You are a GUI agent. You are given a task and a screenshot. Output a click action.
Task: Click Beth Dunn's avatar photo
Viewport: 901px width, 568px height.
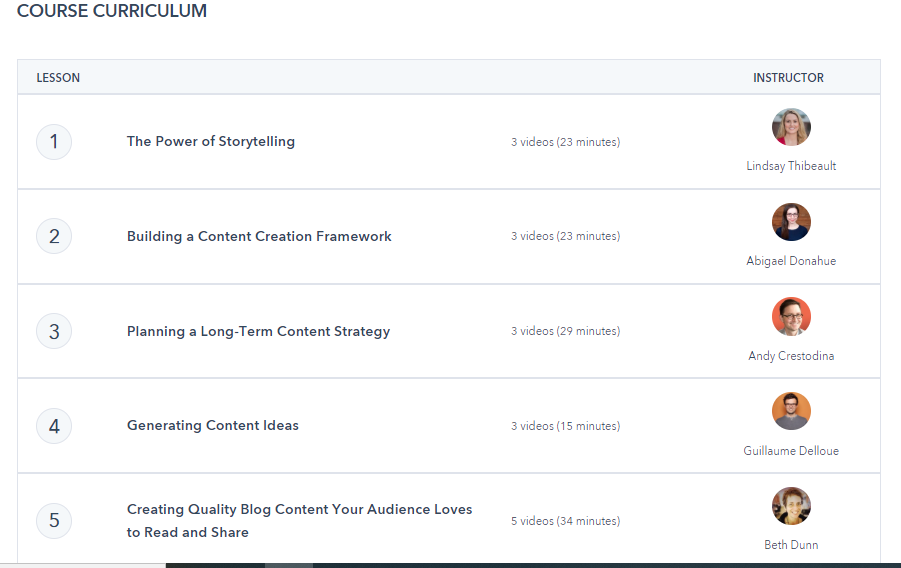click(791, 506)
